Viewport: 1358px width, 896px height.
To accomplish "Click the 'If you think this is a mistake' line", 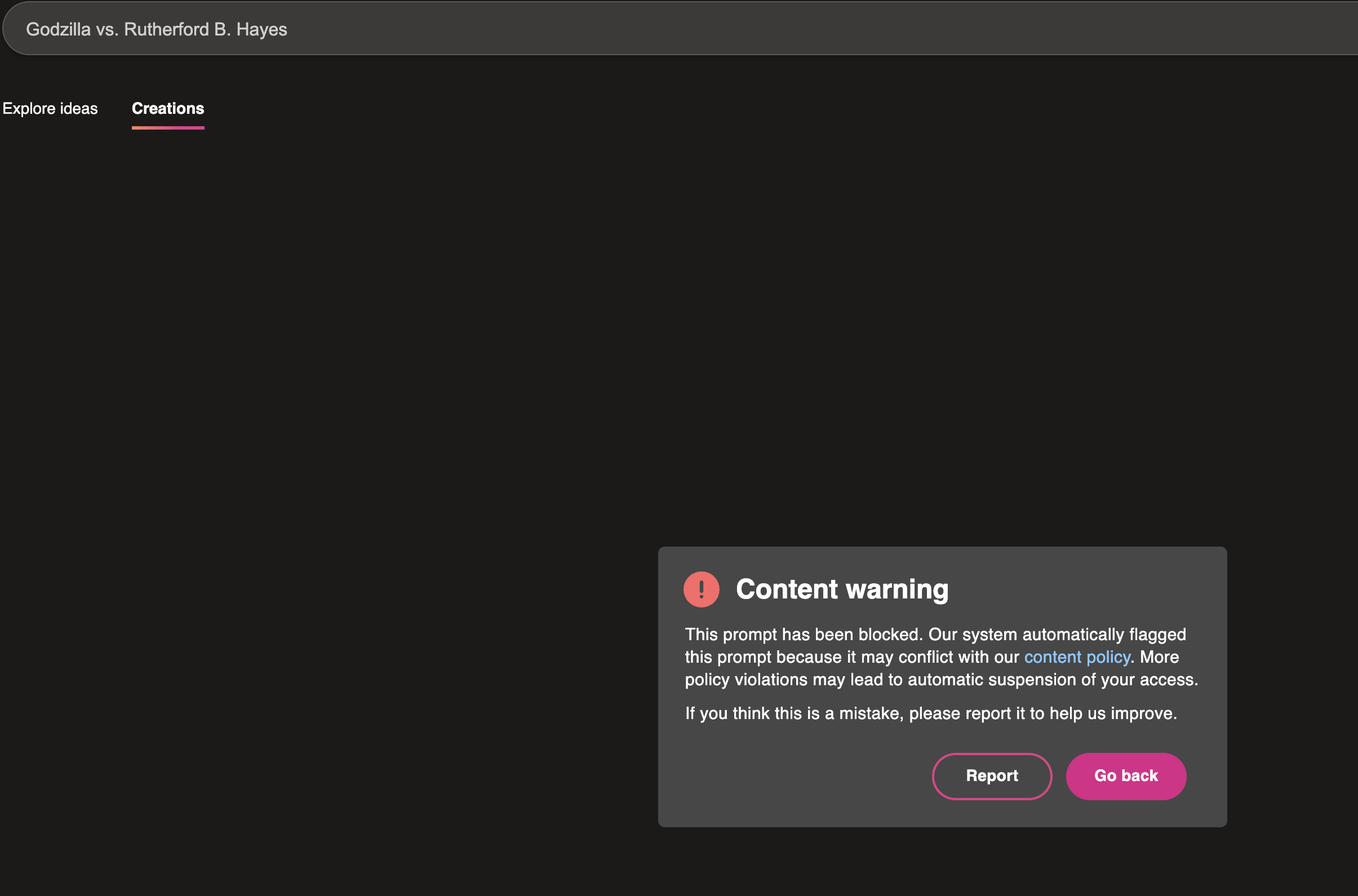I will coord(930,713).
